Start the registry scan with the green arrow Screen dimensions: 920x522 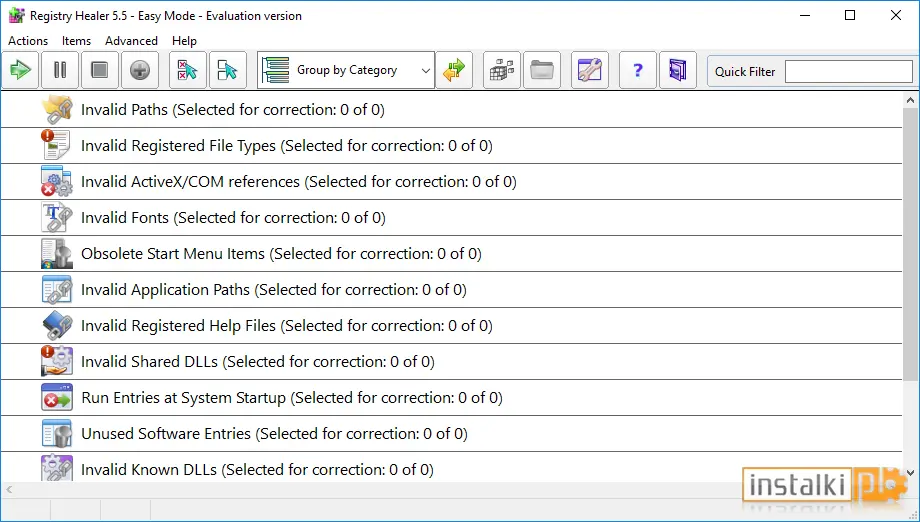pyautogui.click(x=21, y=70)
